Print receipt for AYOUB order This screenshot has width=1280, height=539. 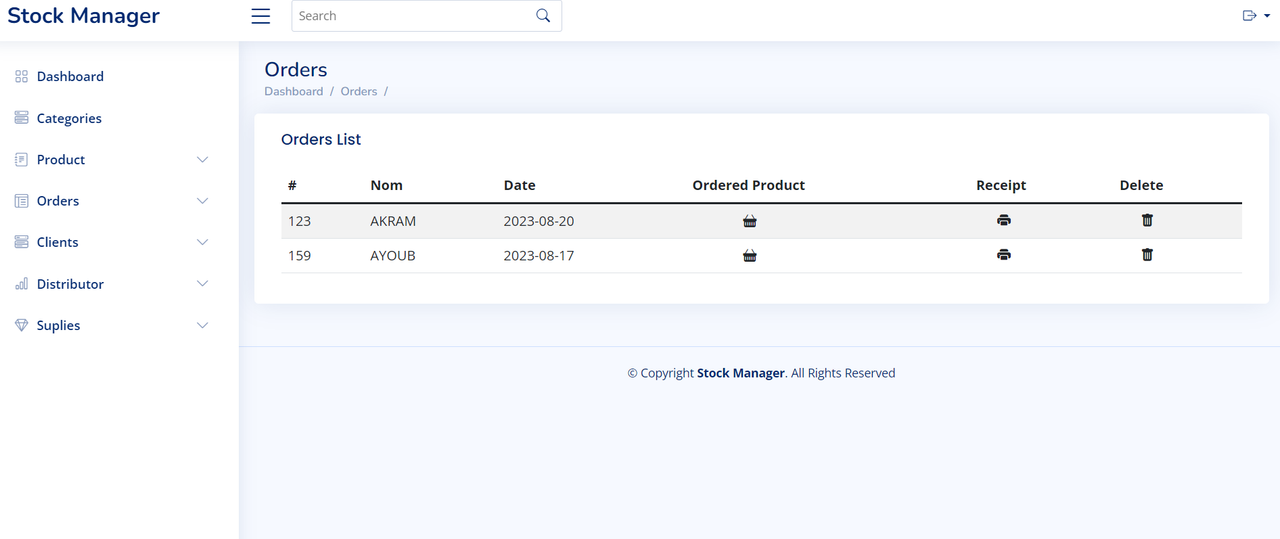click(x=1004, y=255)
